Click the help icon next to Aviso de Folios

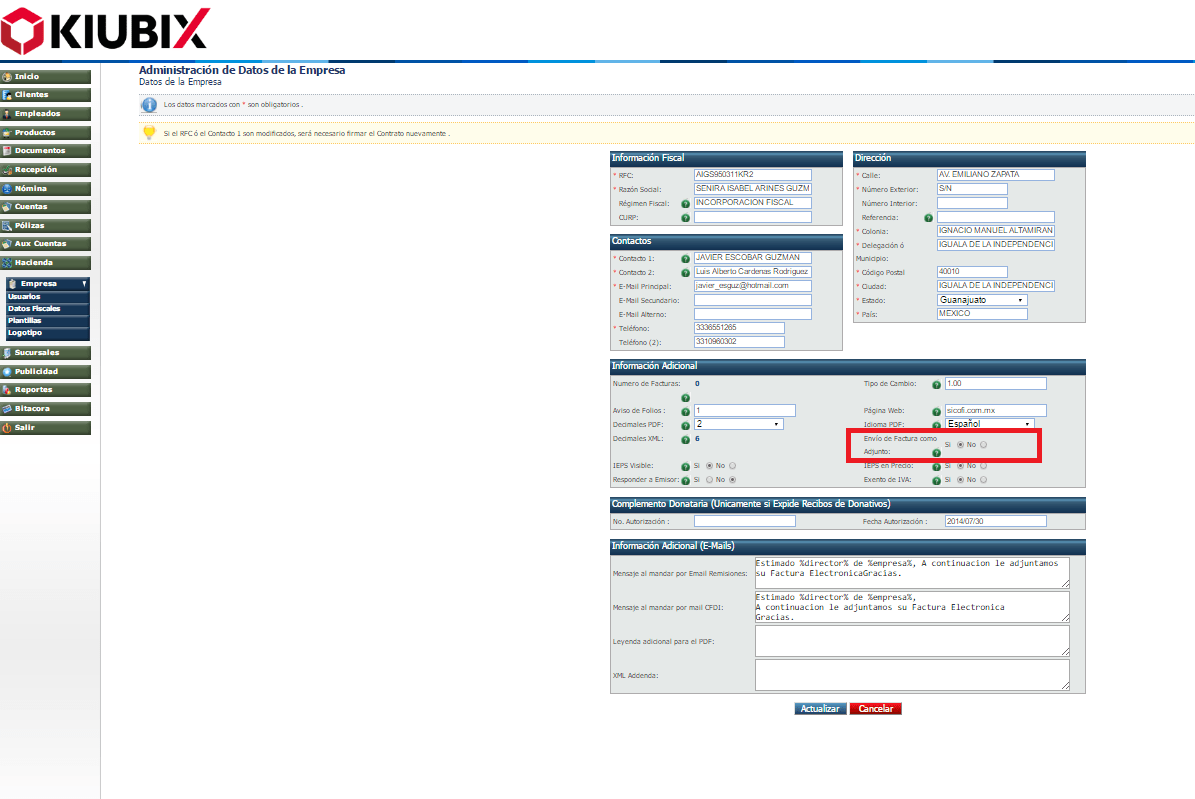686,410
